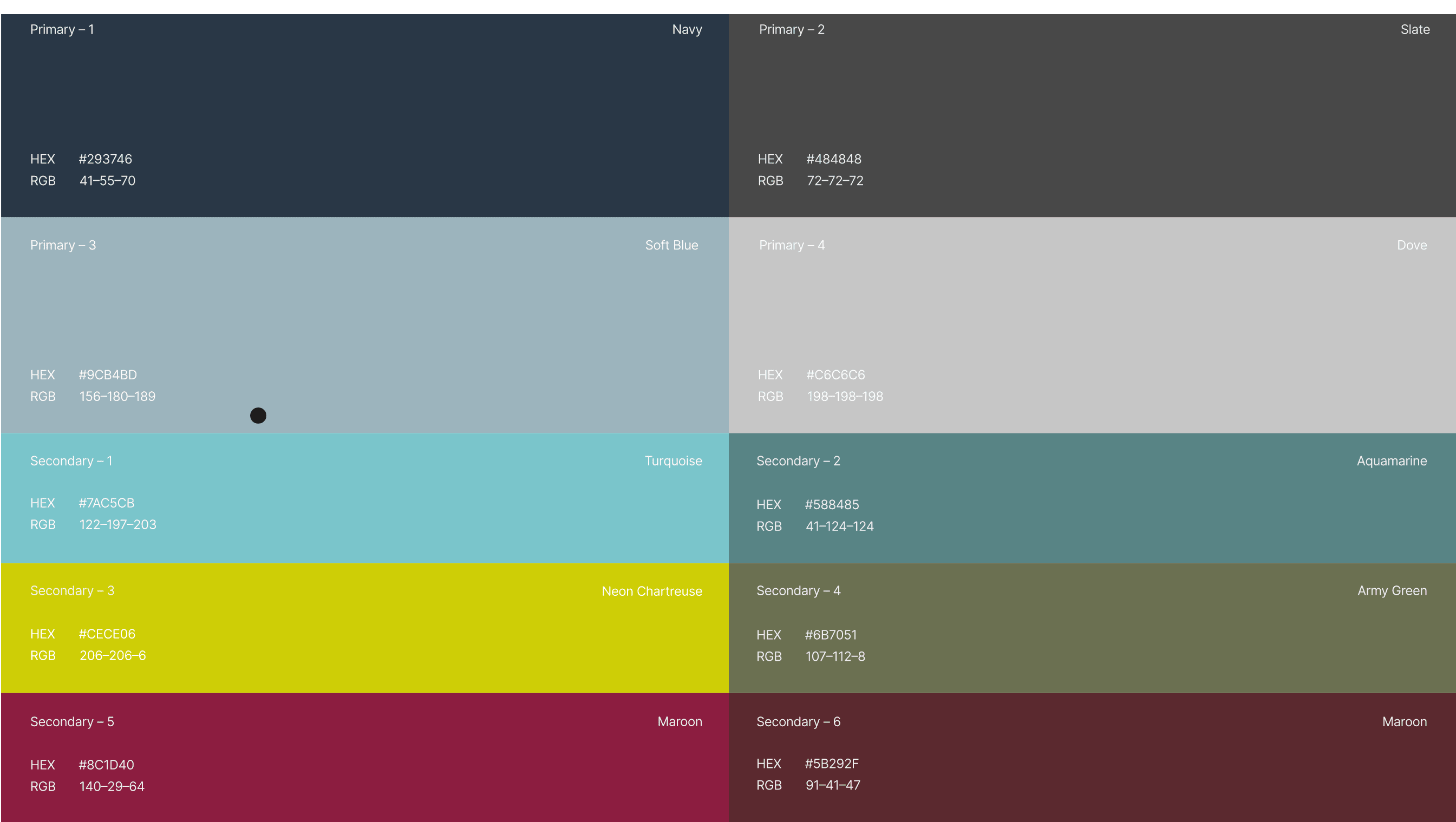
Task: Click the hex value #6B7051
Action: [x=831, y=635]
